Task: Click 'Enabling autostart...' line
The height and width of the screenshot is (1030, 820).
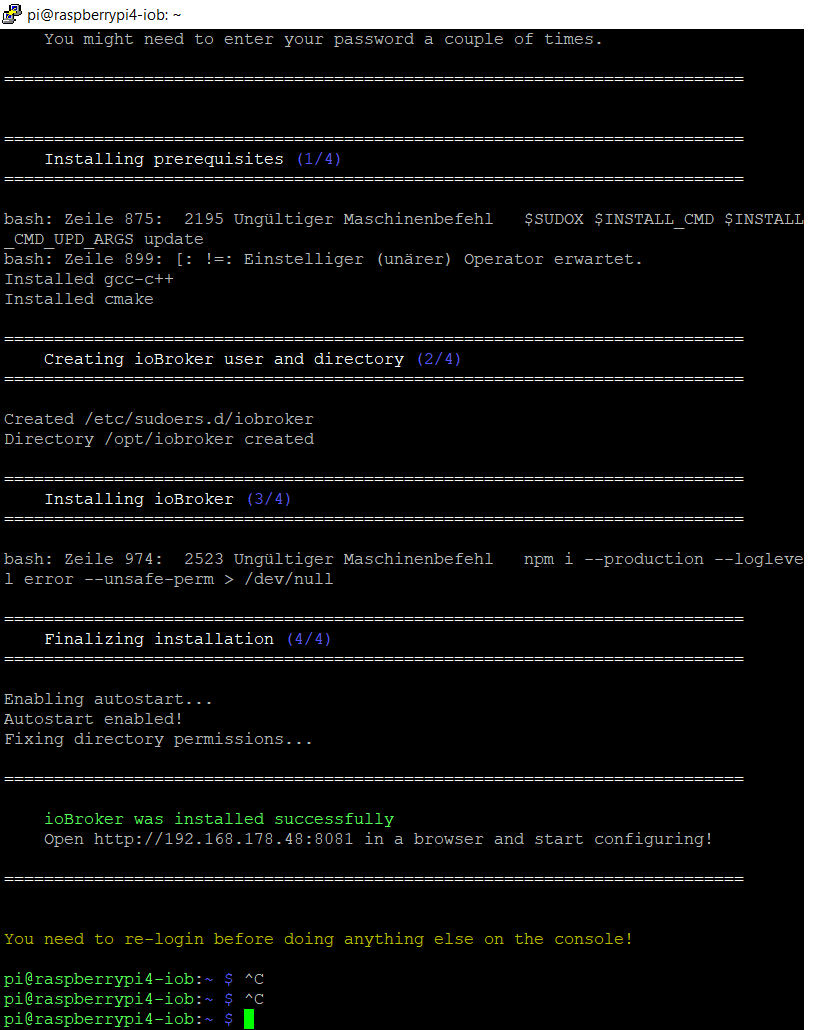Action: [108, 699]
